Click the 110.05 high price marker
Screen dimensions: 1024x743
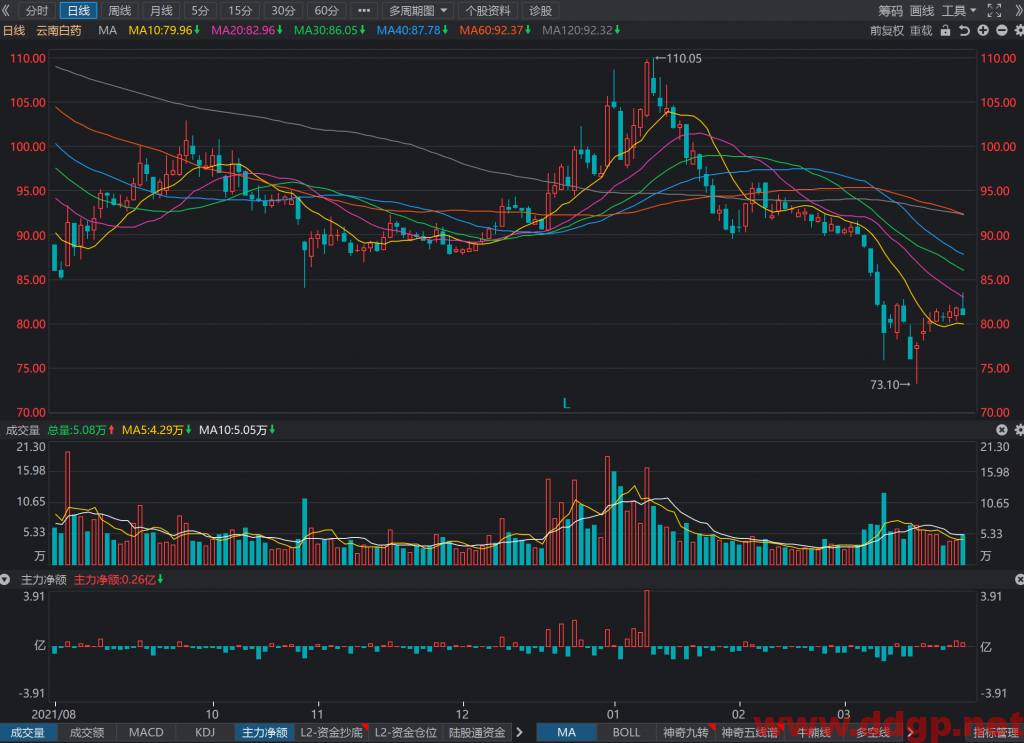(679, 58)
